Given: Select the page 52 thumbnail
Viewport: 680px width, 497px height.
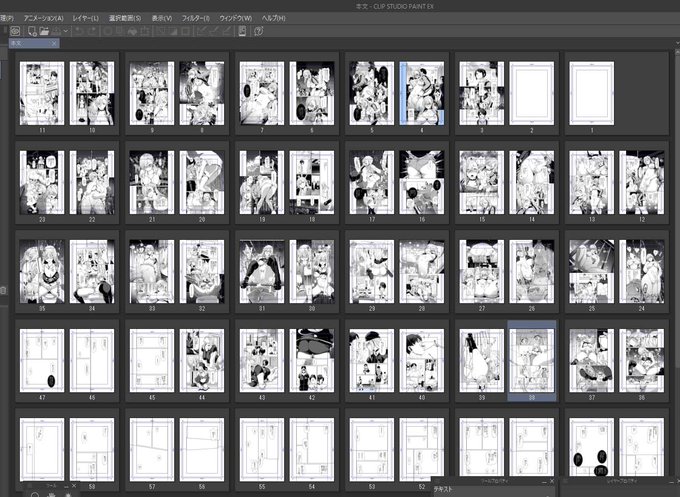Looking at the screenshot, I should [x=422, y=450].
